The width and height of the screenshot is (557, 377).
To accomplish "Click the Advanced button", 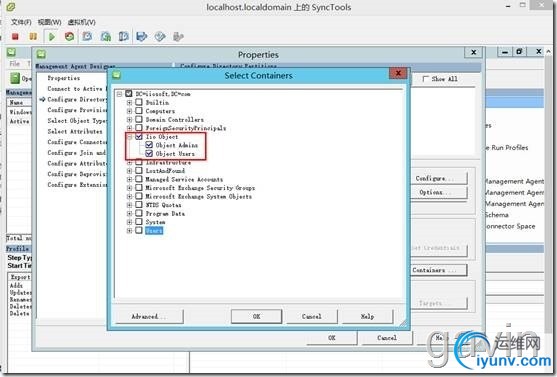I will 149,316.
